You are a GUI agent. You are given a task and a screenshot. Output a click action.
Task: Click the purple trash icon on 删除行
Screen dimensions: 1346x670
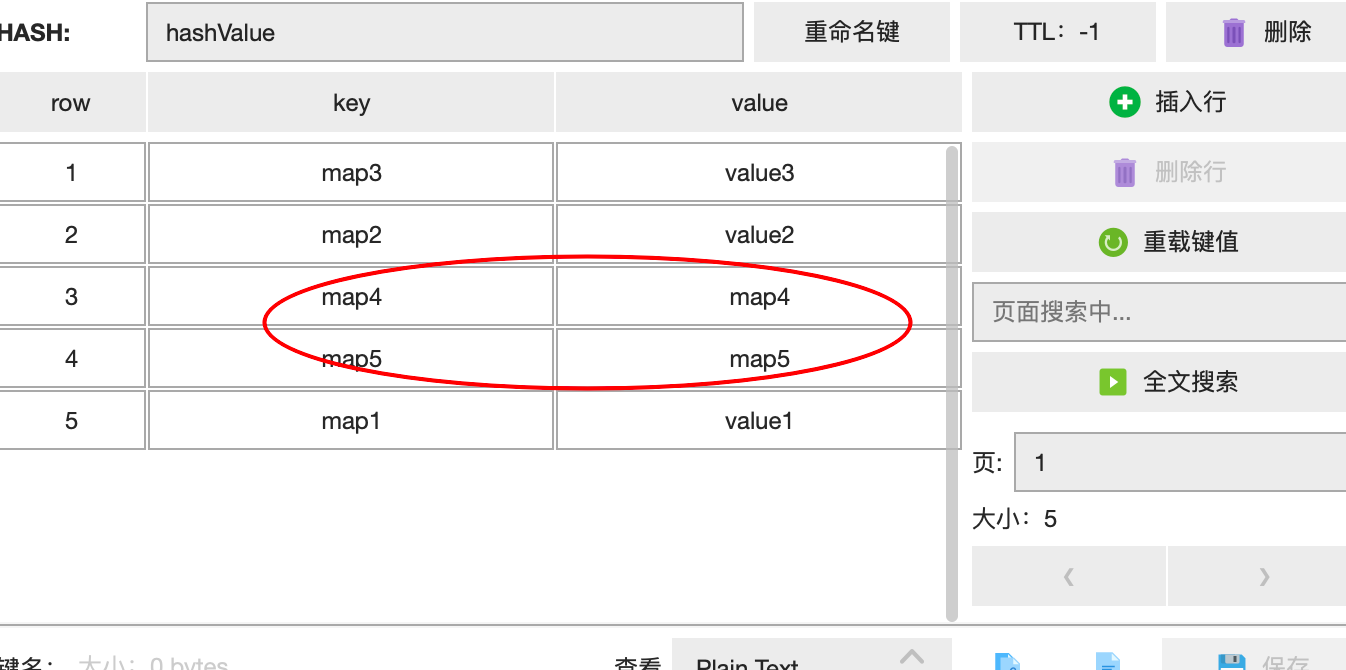click(x=1124, y=172)
